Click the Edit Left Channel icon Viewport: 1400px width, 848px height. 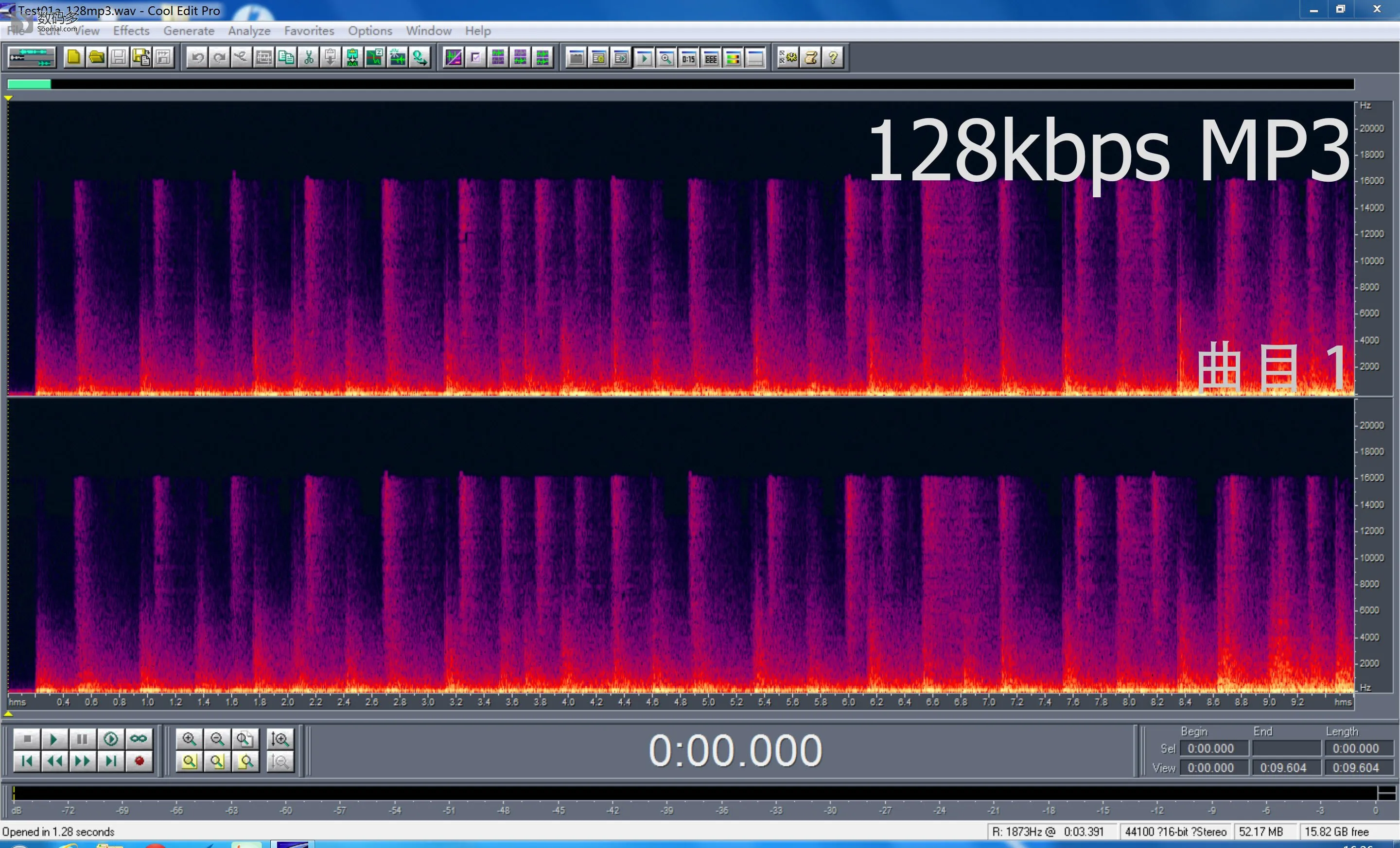tap(498, 57)
